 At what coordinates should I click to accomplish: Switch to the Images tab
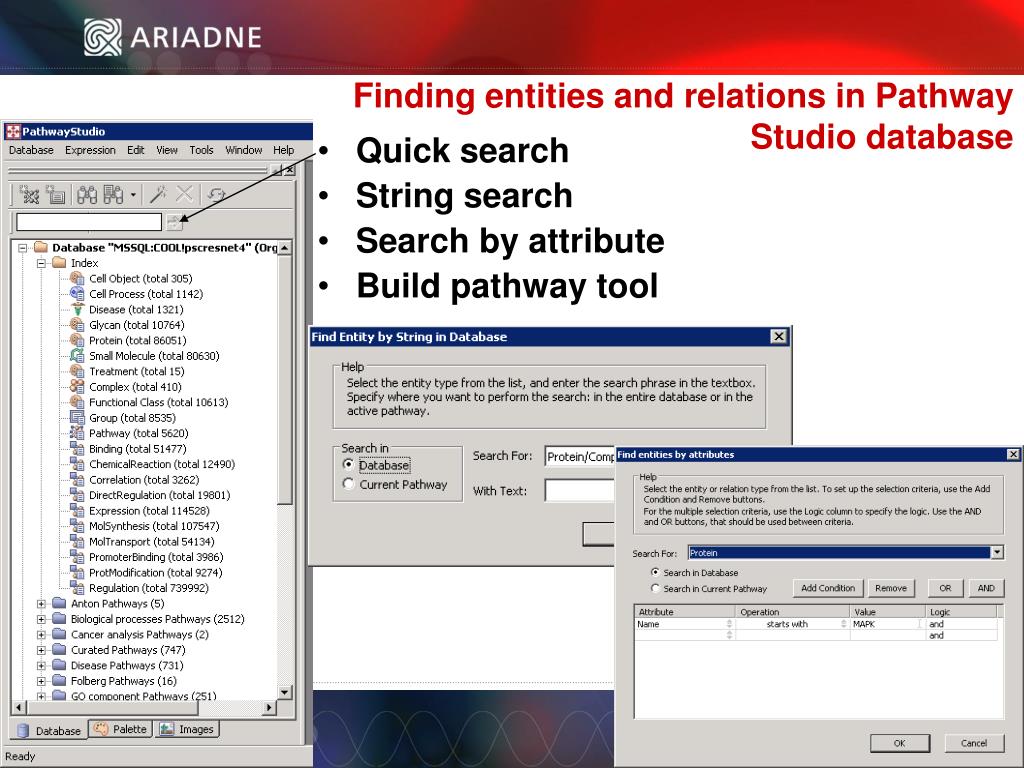(187, 729)
